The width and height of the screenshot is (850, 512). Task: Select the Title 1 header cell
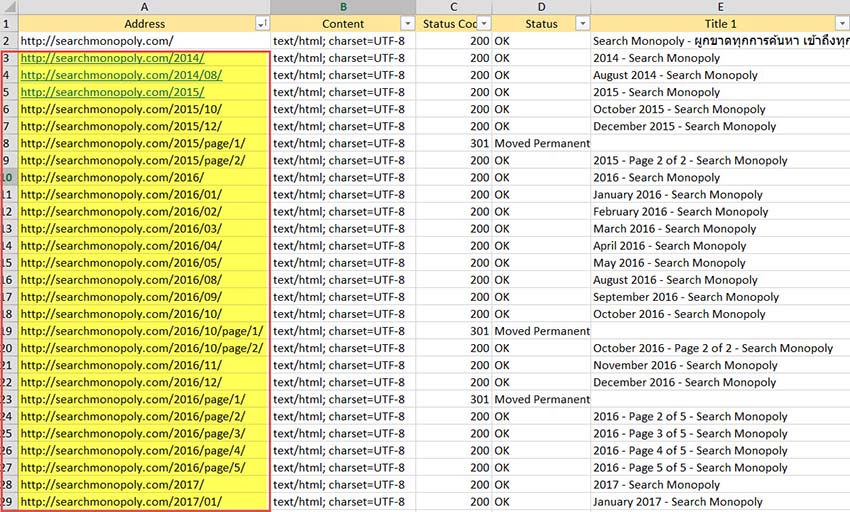[x=720, y=23]
